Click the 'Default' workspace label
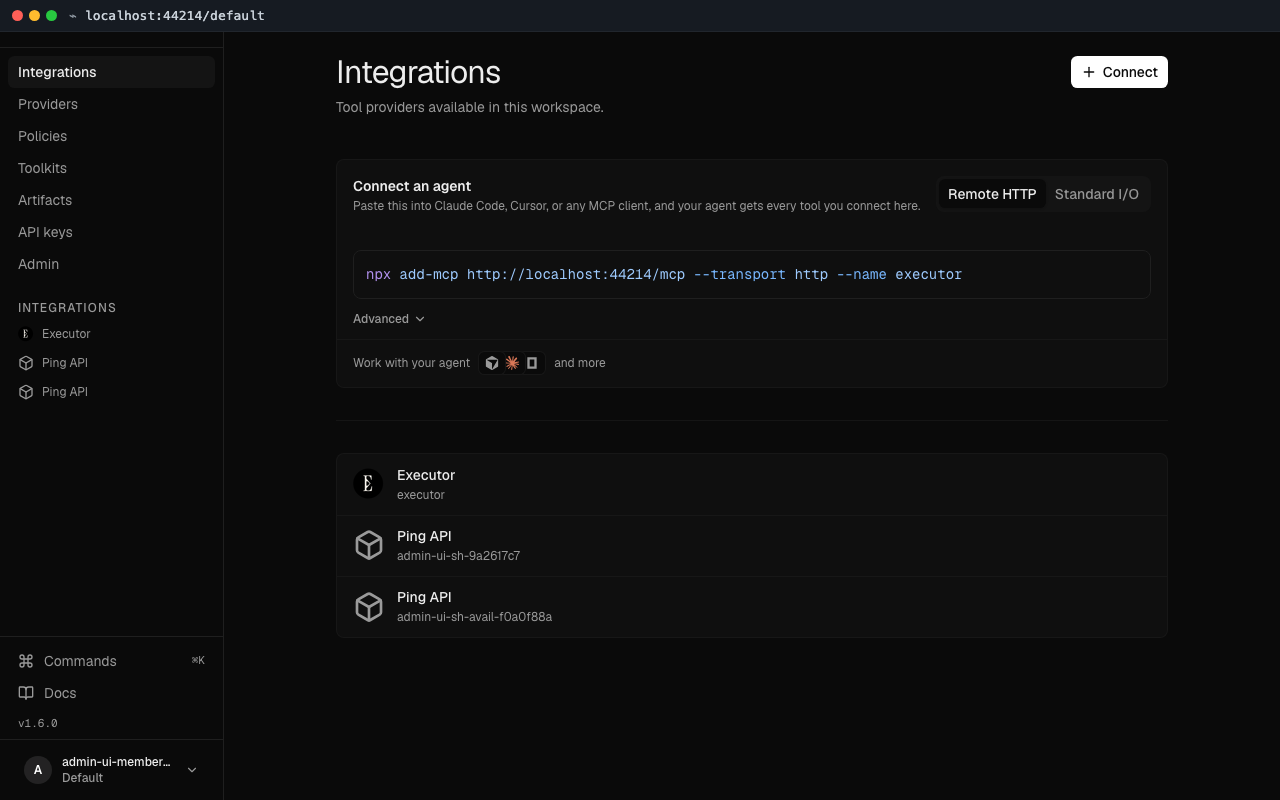Image resolution: width=1280 pixels, height=800 pixels. [82, 778]
